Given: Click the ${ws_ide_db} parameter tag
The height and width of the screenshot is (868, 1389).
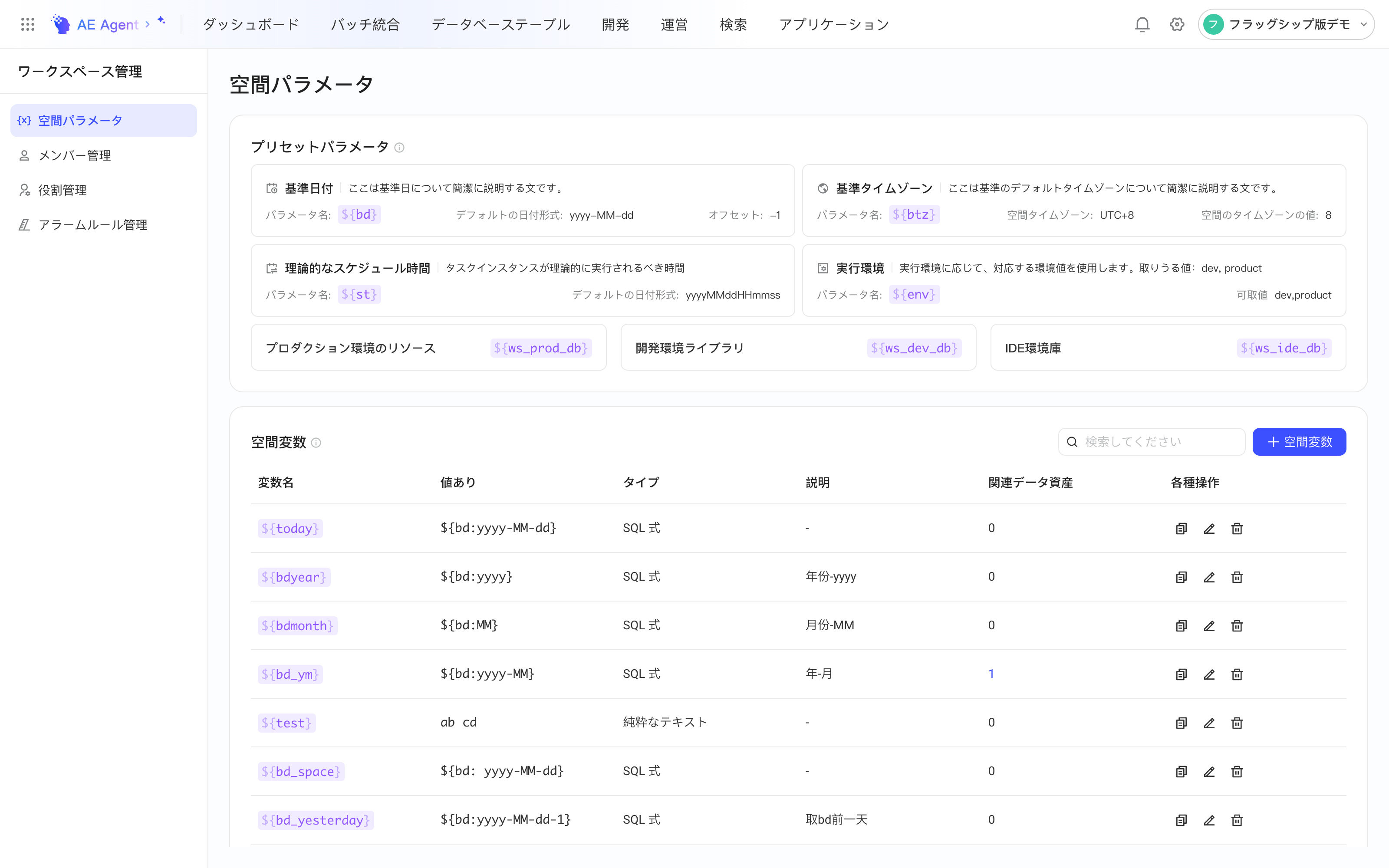Looking at the screenshot, I should click(x=1284, y=348).
